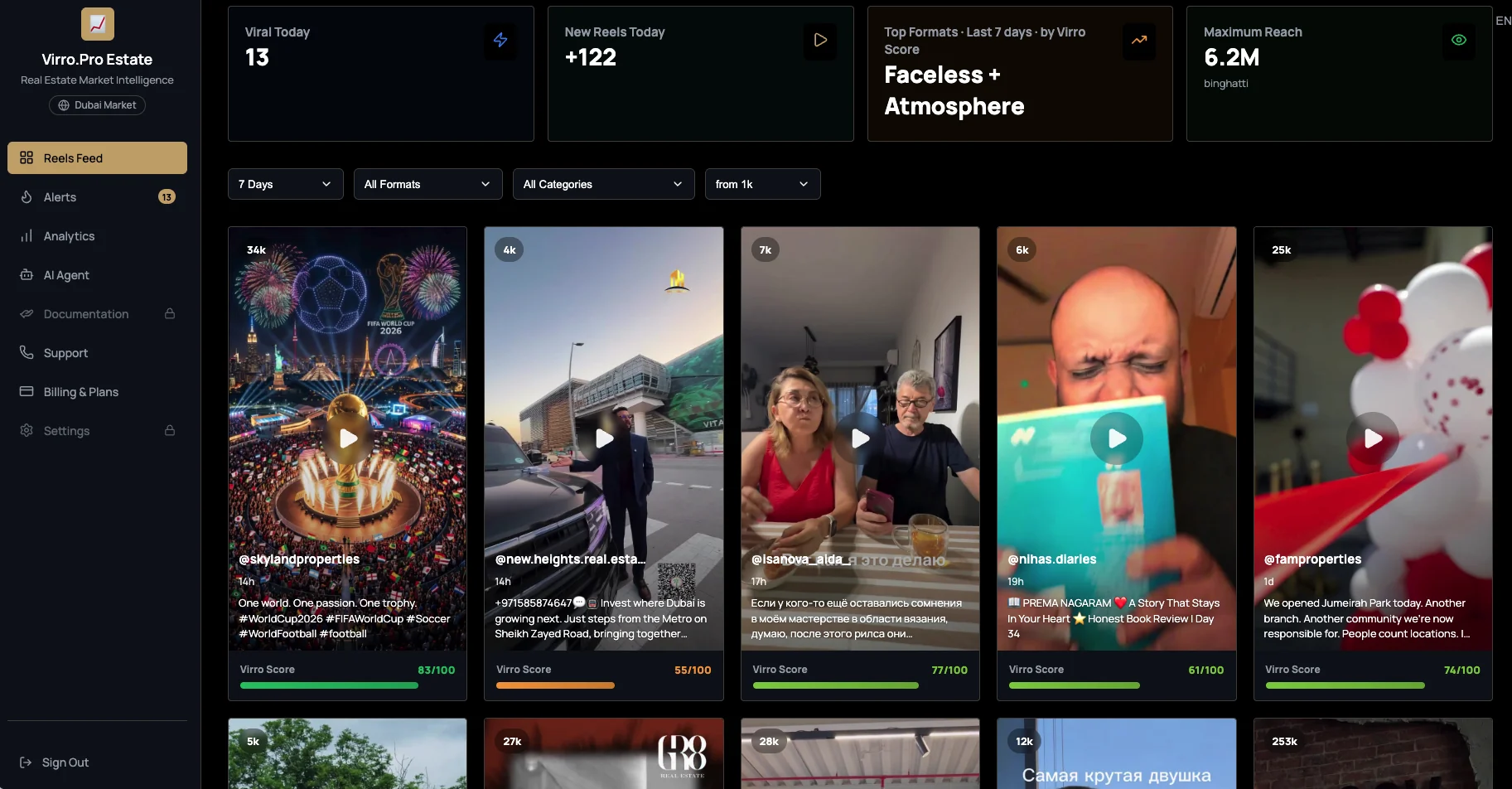The width and height of the screenshot is (1512, 789).
Task: Play the @nihas.diaries book review reel
Action: tap(1117, 438)
